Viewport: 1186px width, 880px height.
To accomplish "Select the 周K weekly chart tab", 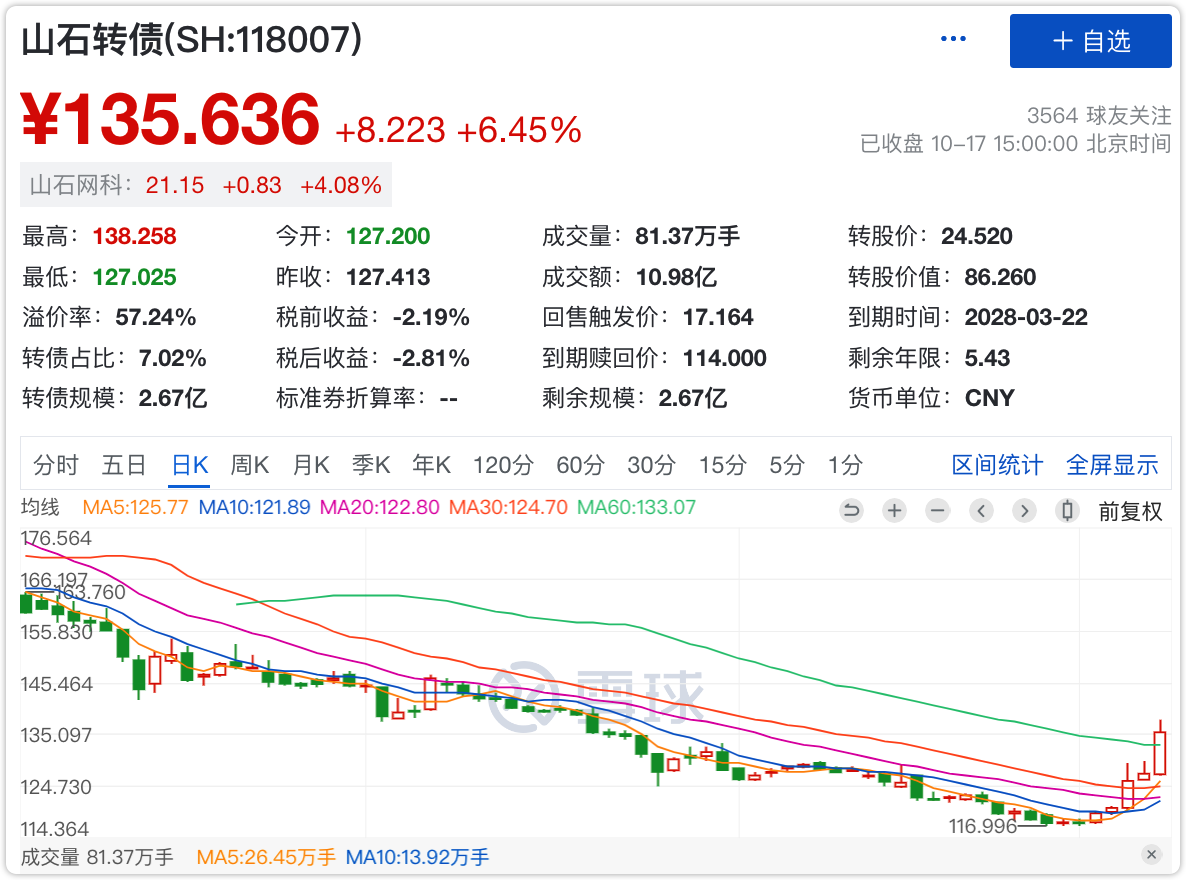I will pyautogui.click(x=250, y=465).
